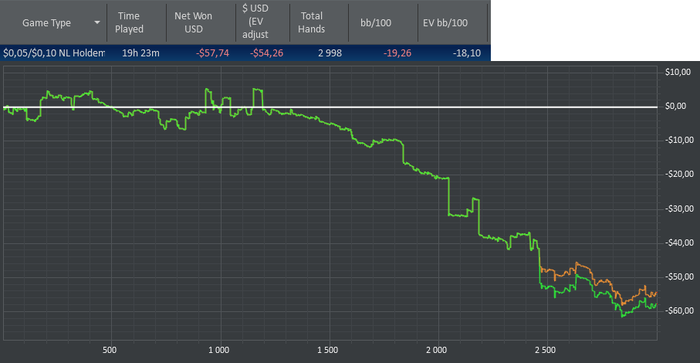
Task: Click the -18,10 EV bb/100 value
Action: (x=467, y=53)
